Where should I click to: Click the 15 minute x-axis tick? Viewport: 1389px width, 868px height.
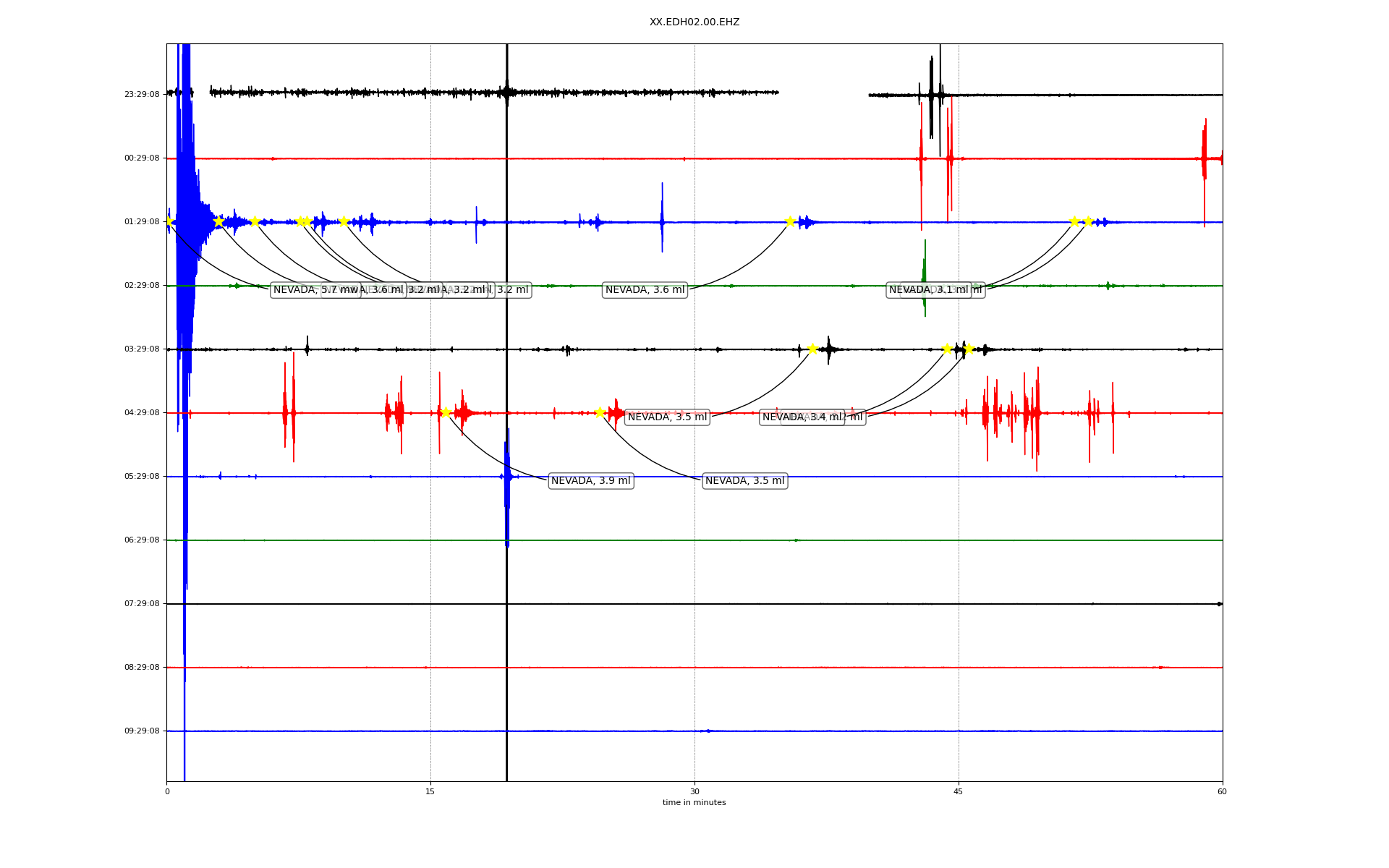[430, 792]
